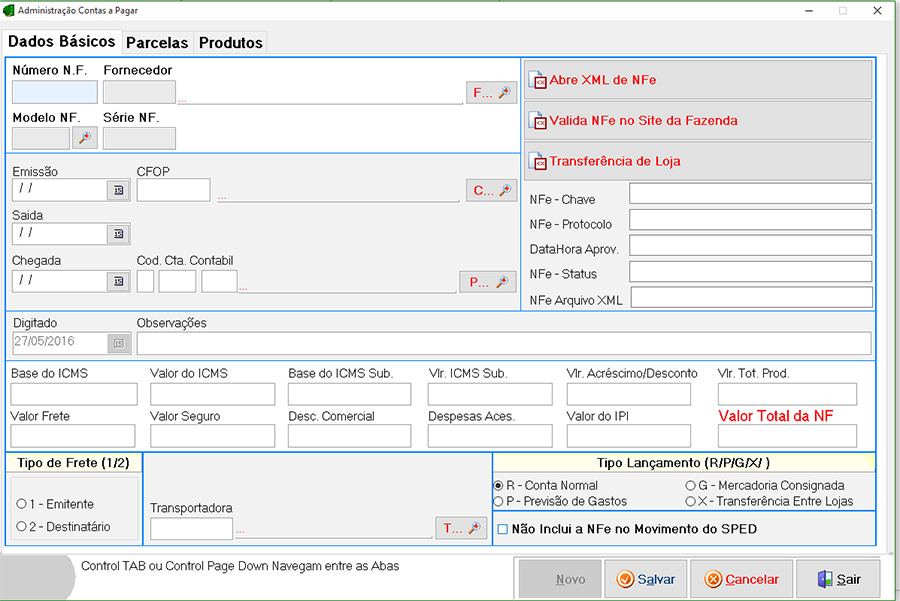Click Valida NFe no Site da Fazenda
This screenshot has width=900, height=601.
coord(697,121)
